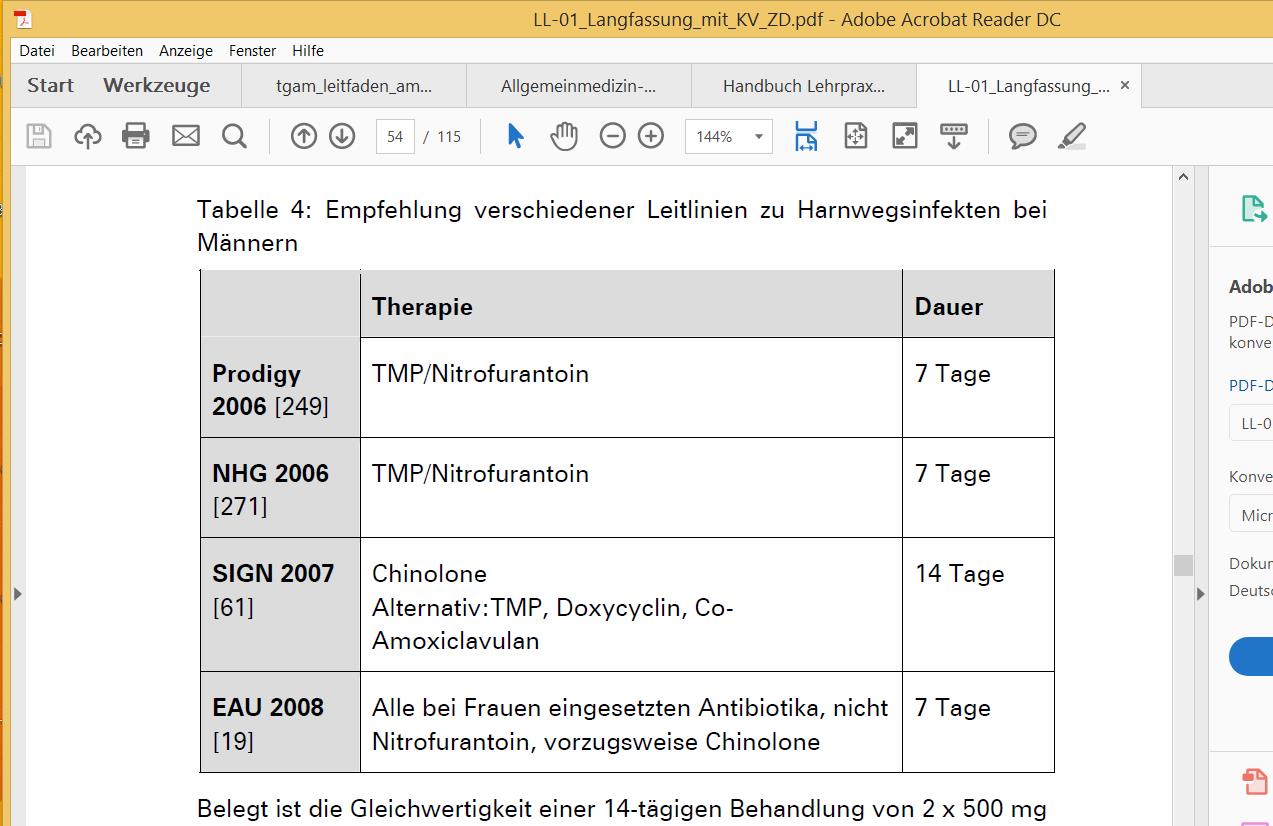
Task: Add a comment with speech bubble
Action: (x=1022, y=136)
